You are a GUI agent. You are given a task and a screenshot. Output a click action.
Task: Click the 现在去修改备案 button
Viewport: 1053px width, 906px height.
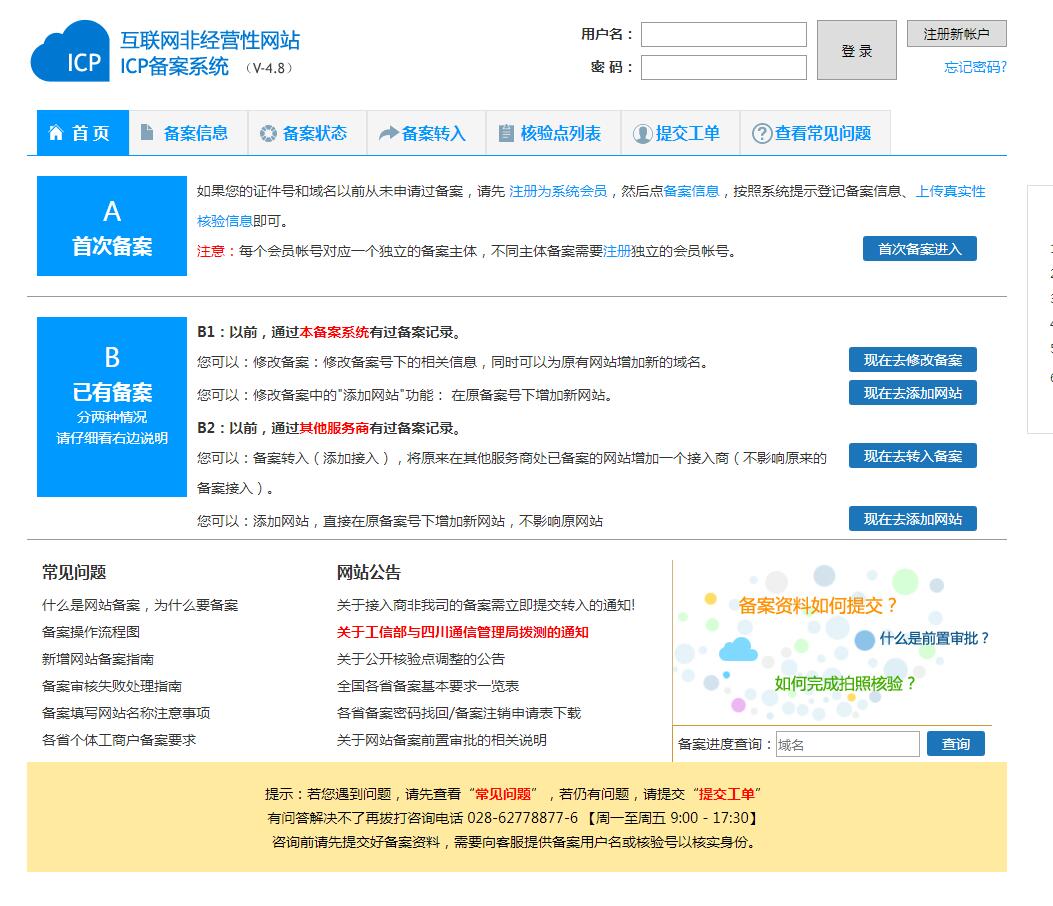913,360
